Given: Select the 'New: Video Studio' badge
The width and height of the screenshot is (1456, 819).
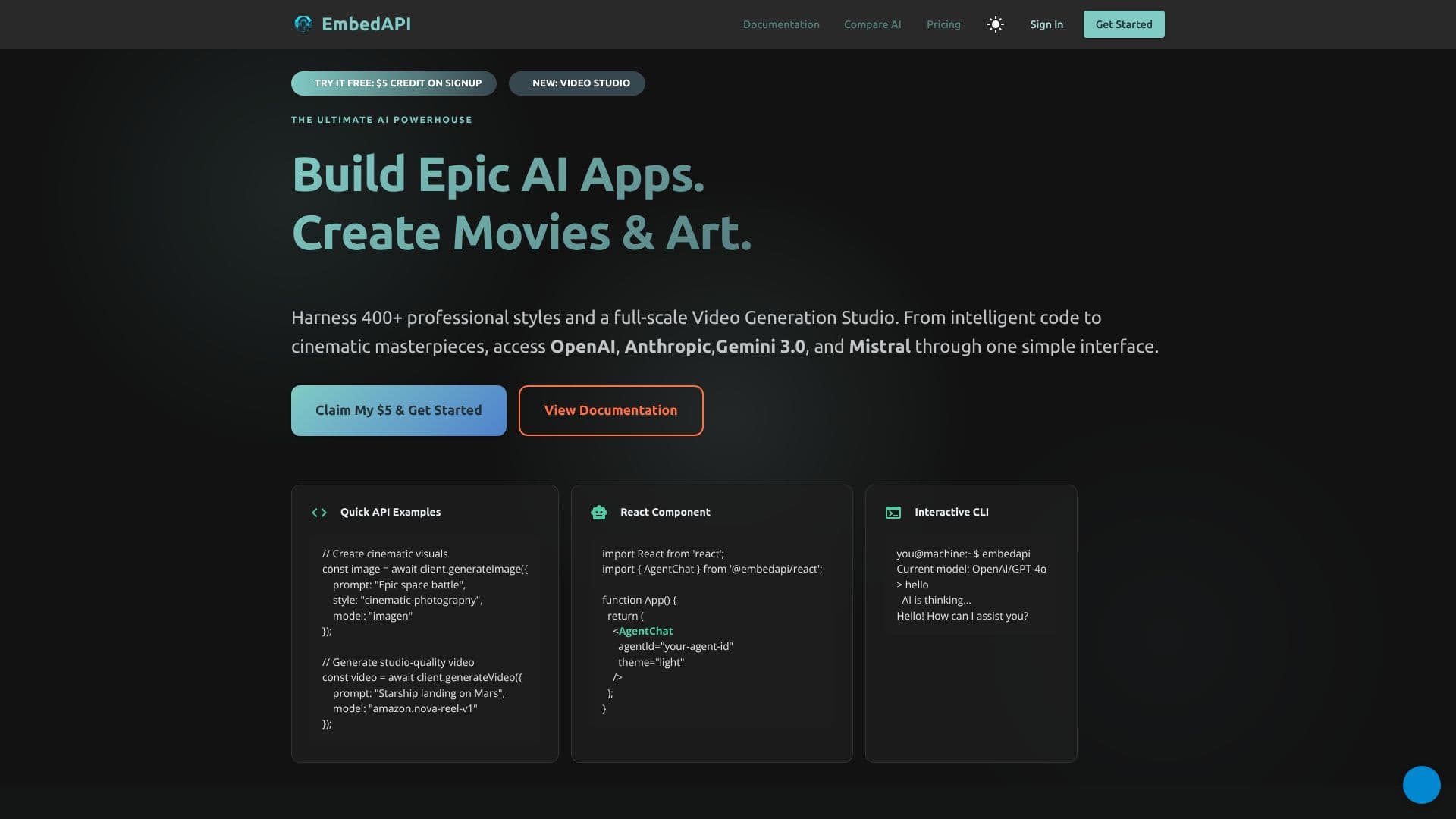Looking at the screenshot, I should coord(577,83).
